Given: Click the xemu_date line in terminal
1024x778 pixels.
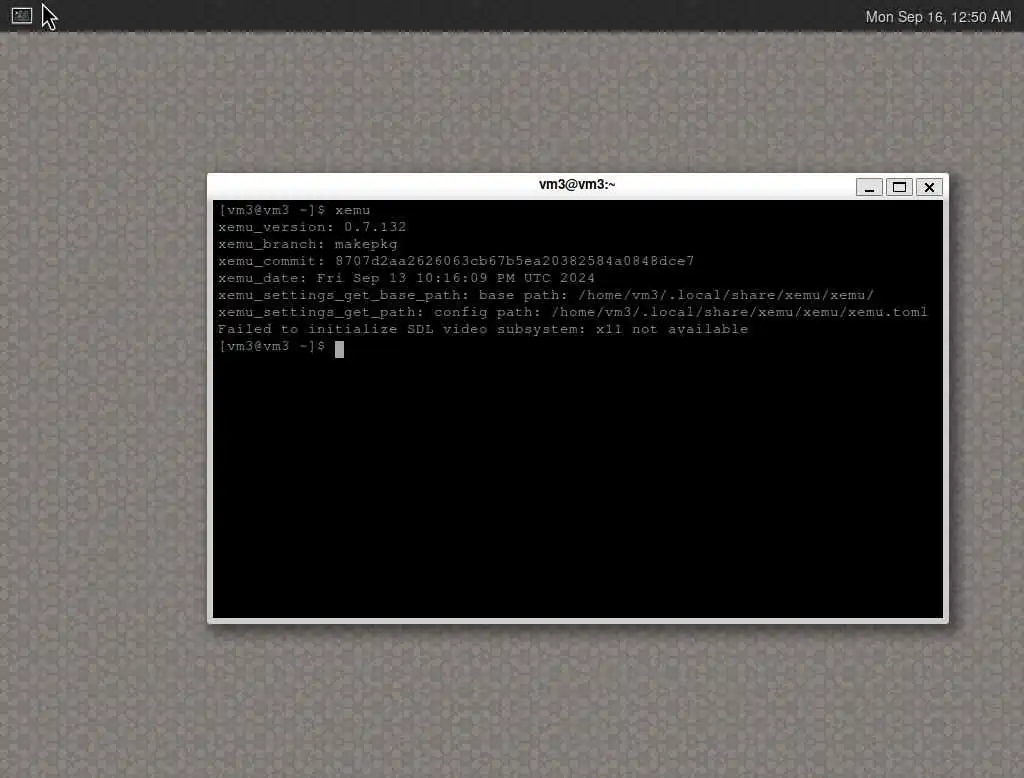Looking at the screenshot, I should click(406, 278).
